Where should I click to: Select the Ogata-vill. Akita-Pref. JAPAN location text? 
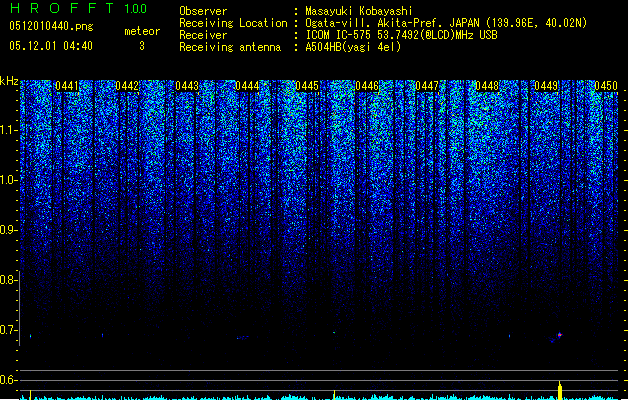446,23
